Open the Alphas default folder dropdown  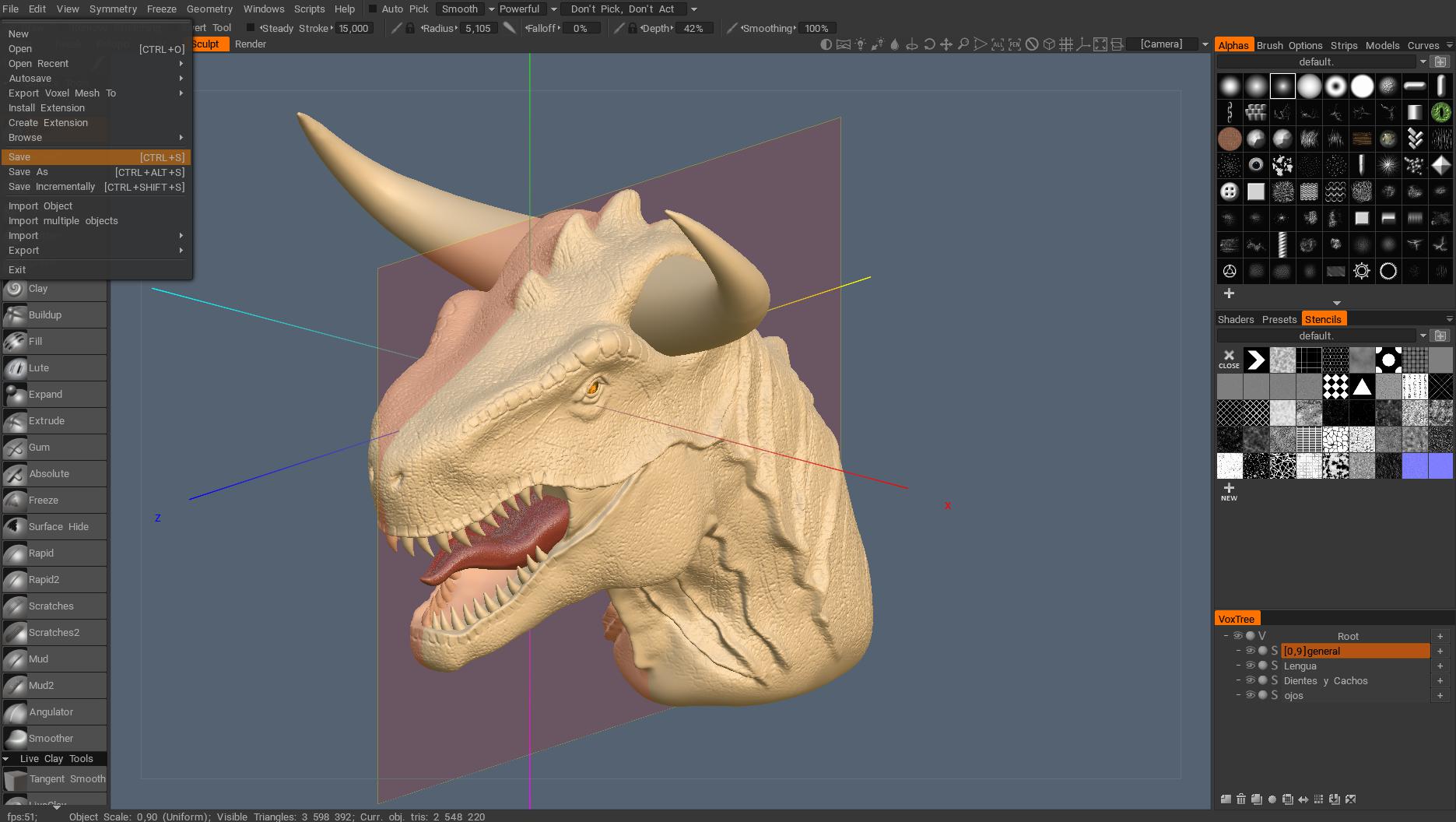point(1423,61)
